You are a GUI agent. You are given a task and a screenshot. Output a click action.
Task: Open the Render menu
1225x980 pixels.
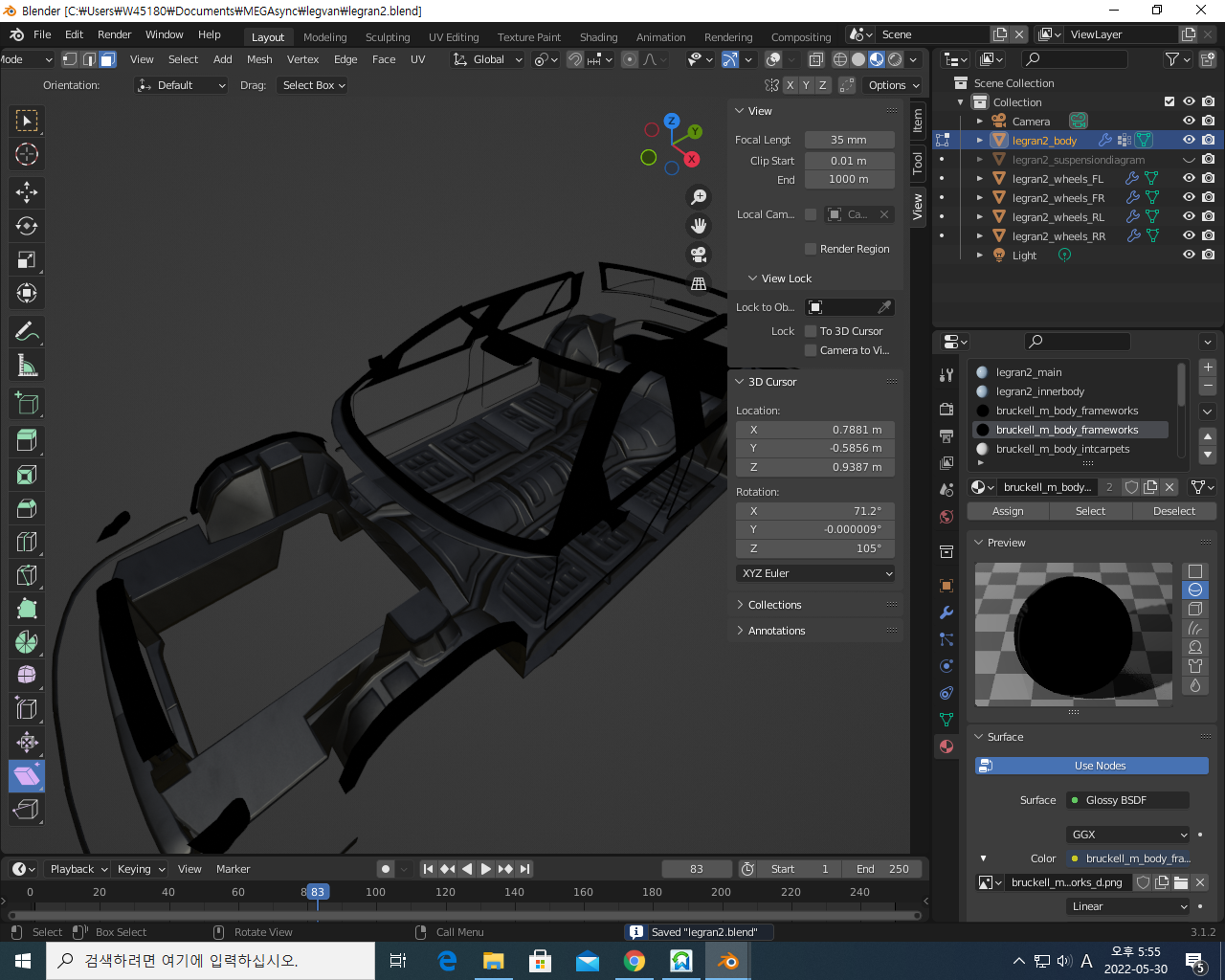pos(114,34)
